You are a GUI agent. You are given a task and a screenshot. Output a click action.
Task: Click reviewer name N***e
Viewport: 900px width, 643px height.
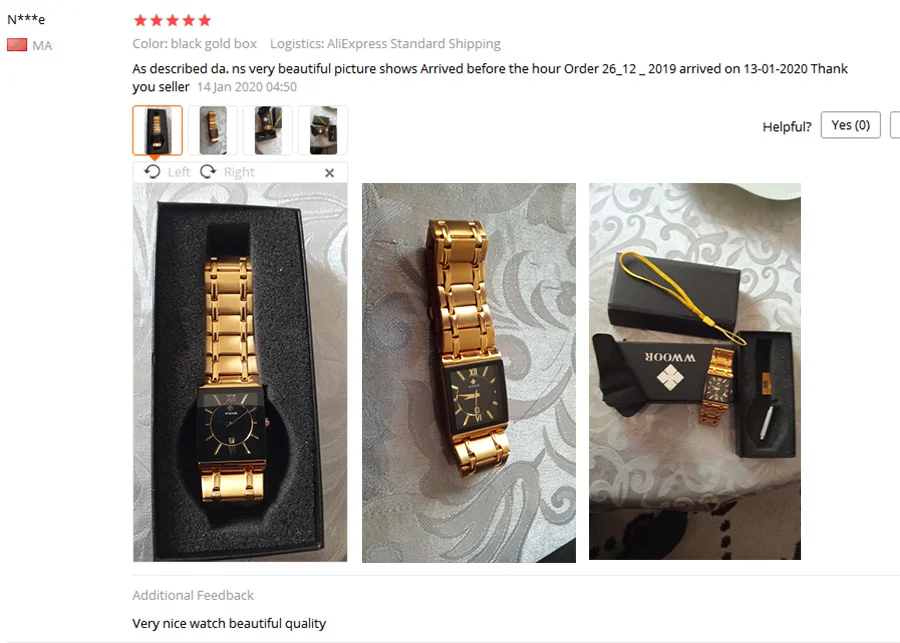click(x=26, y=19)
